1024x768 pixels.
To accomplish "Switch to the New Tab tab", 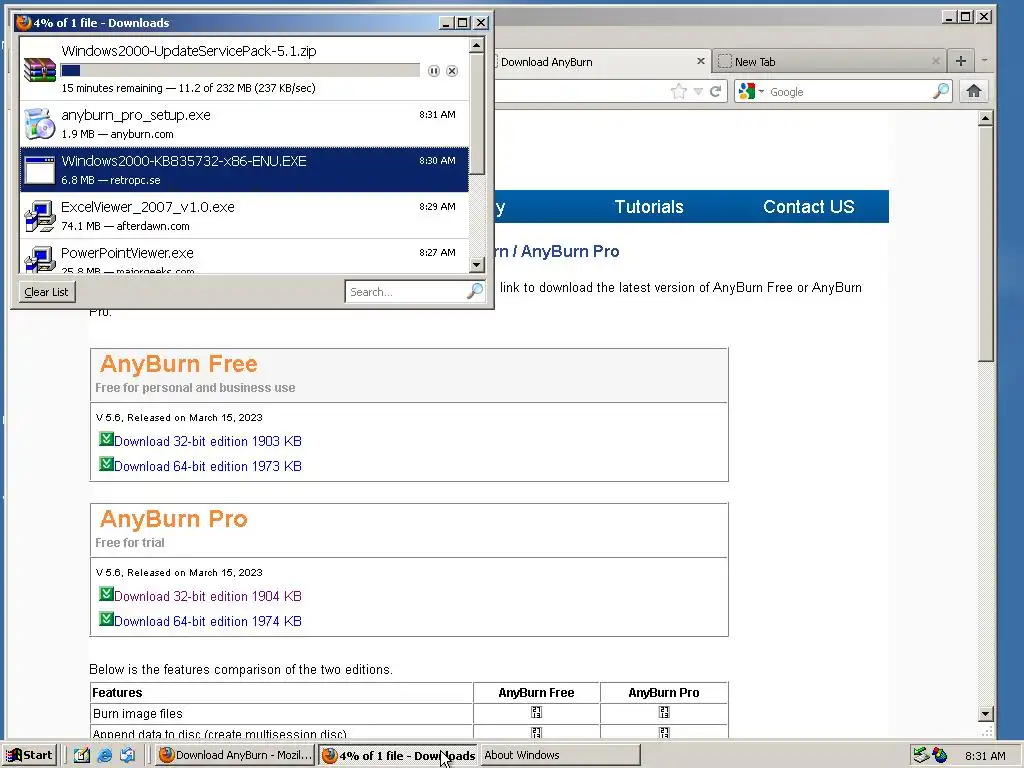I will 829,61.
